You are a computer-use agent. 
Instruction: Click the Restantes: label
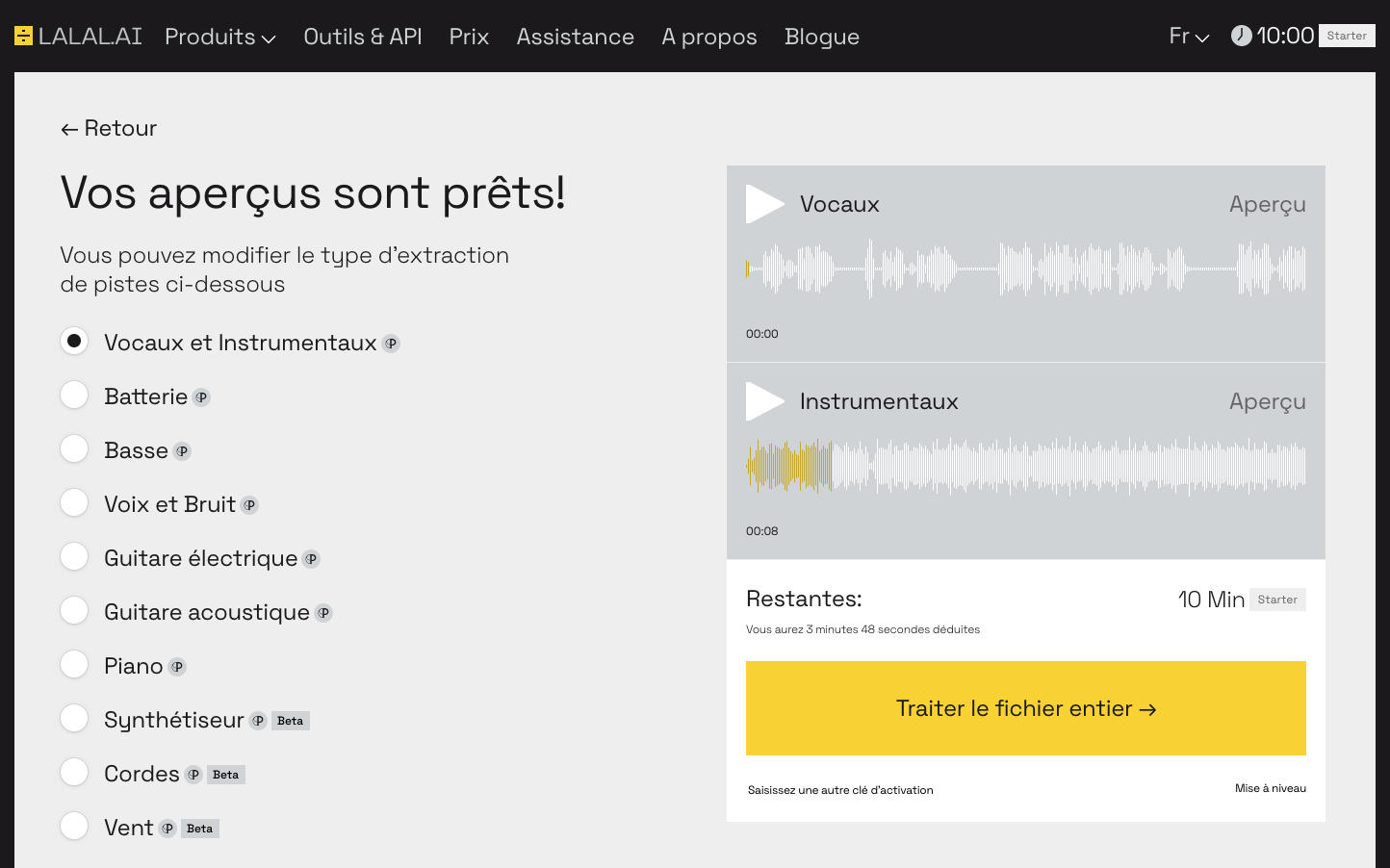tap(804, 599)
